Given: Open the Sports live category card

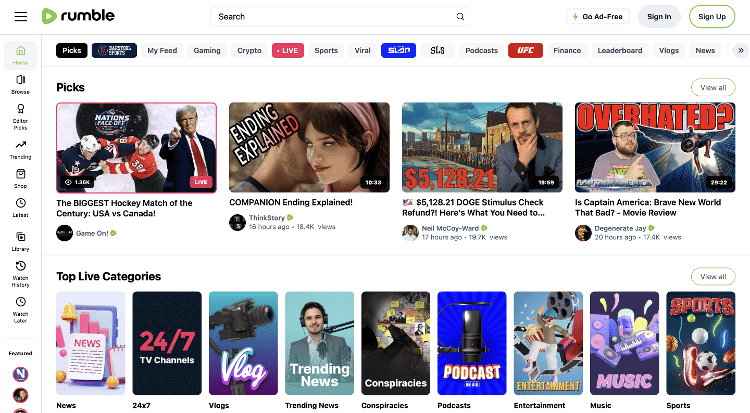Looking at the screenshot, I should 701,343.
